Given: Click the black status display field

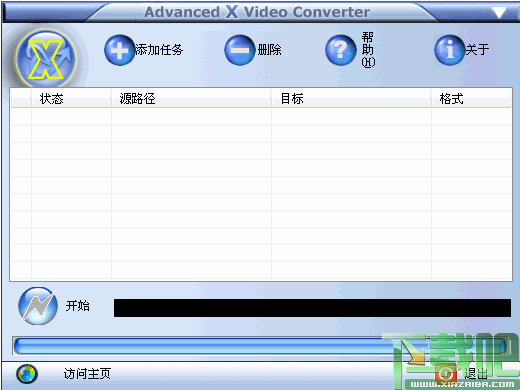Looking at the screenshot, I should pos(312,308).
